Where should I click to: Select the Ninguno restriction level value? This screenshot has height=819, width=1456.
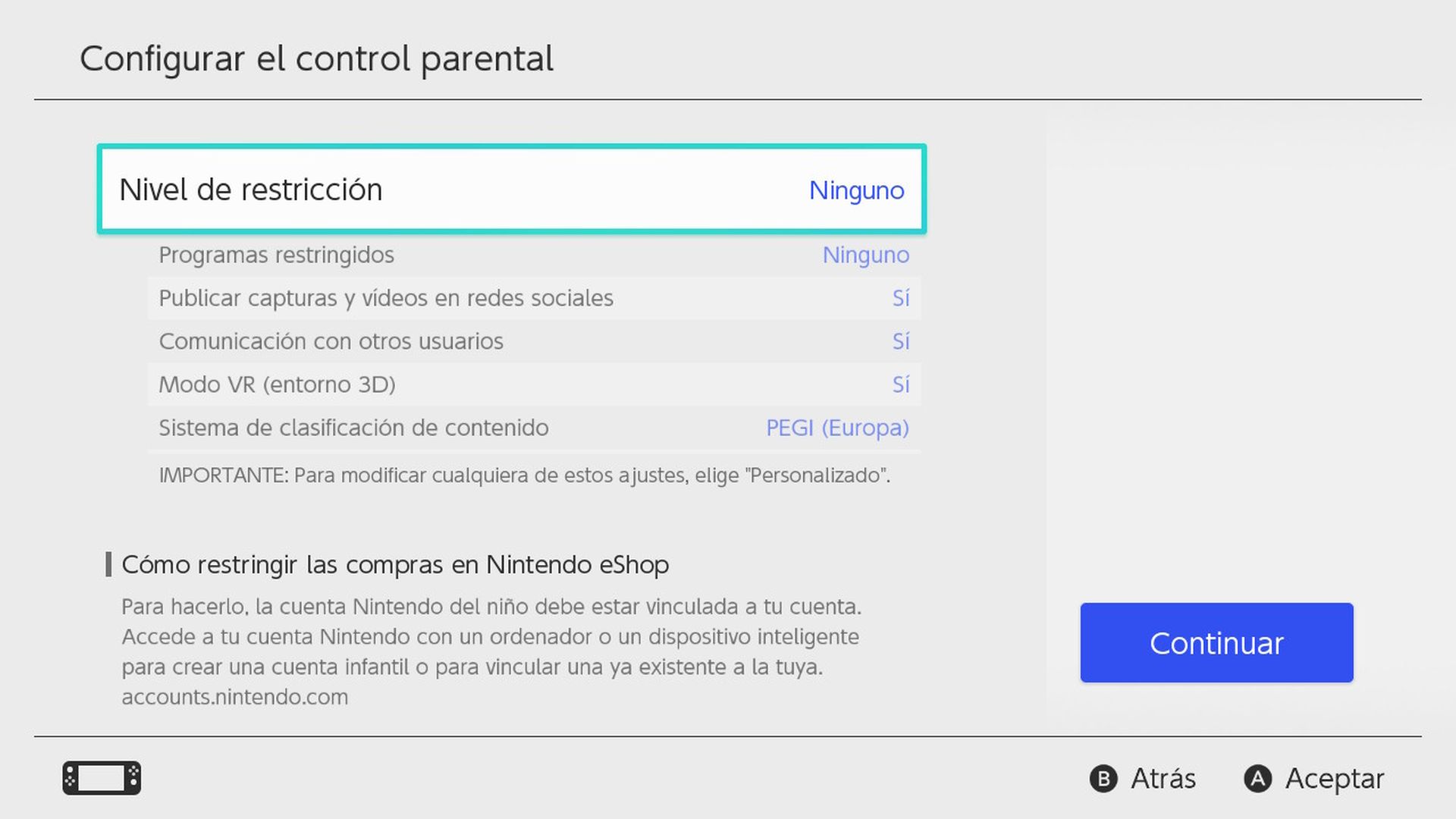click(857, 190)
